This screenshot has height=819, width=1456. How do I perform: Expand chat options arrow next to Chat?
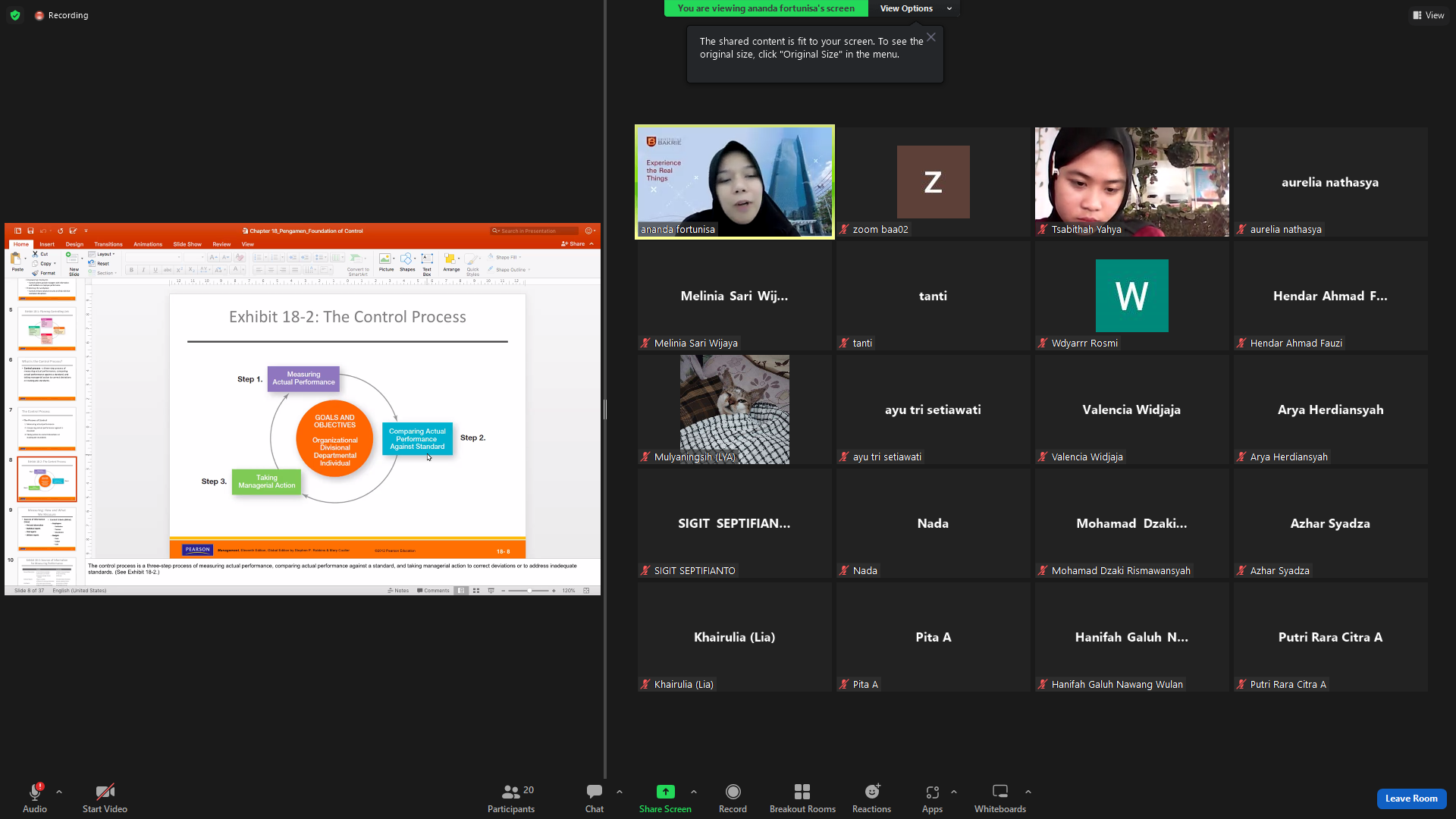620,792
